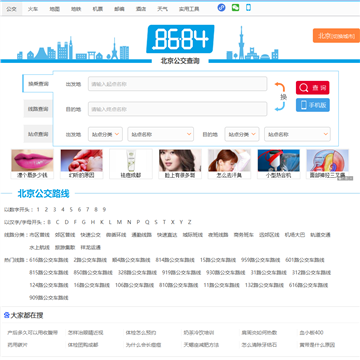Click letter M in letter-prefix routes
Image resolution: width=360 pixels, height=360 pixels.
click(119, 222)
